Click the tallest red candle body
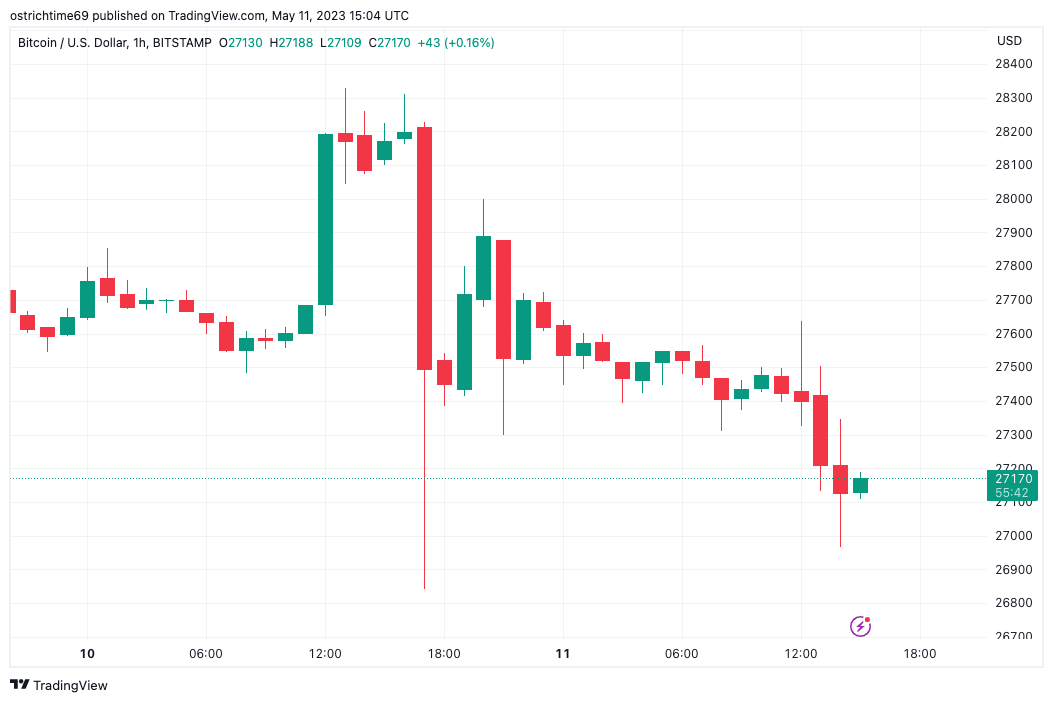This screenshot has width=1053, height=702. pos(424,248)
